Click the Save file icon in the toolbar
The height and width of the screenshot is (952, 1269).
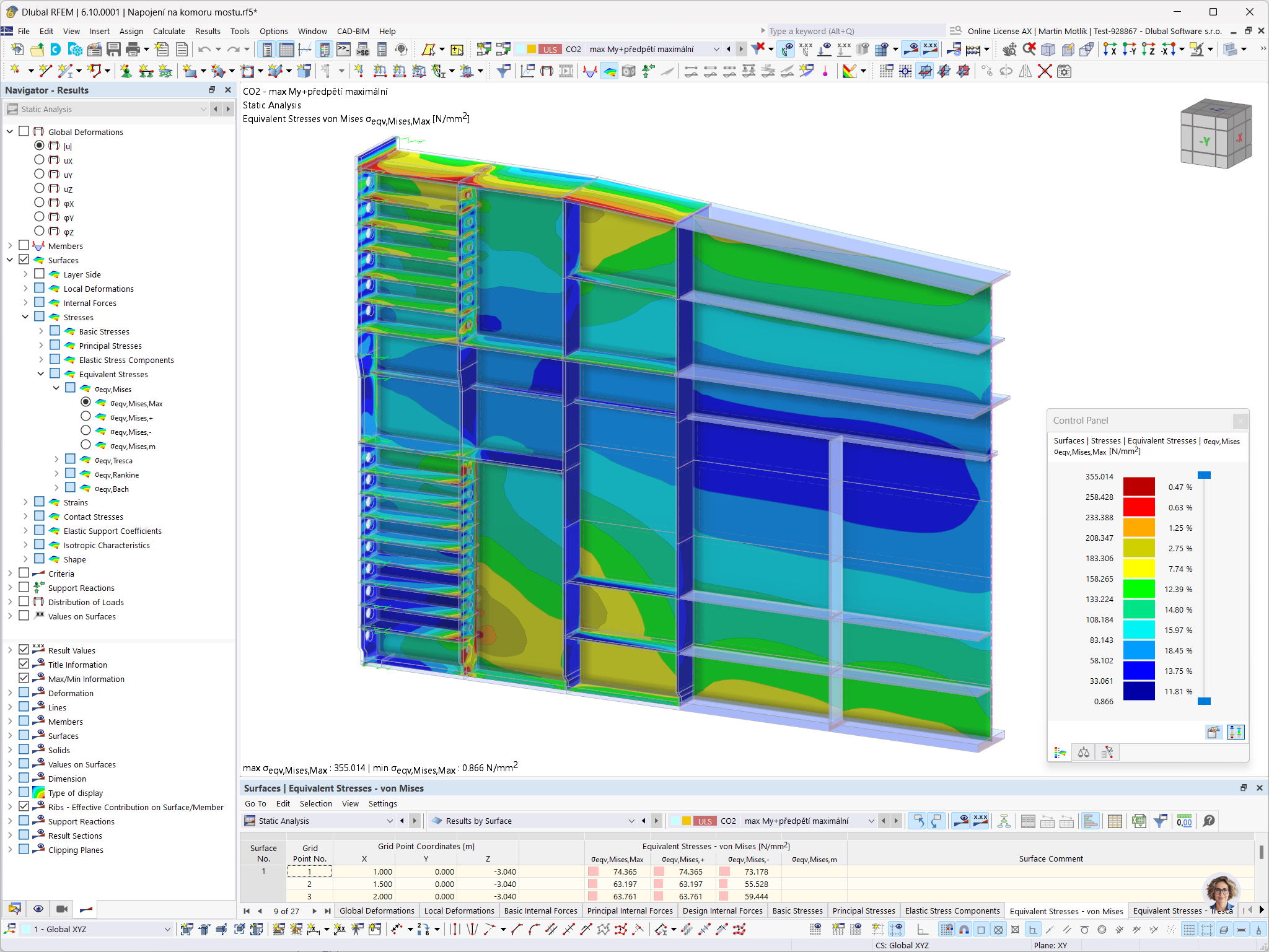pyautogui.click(x=113, y=49)
